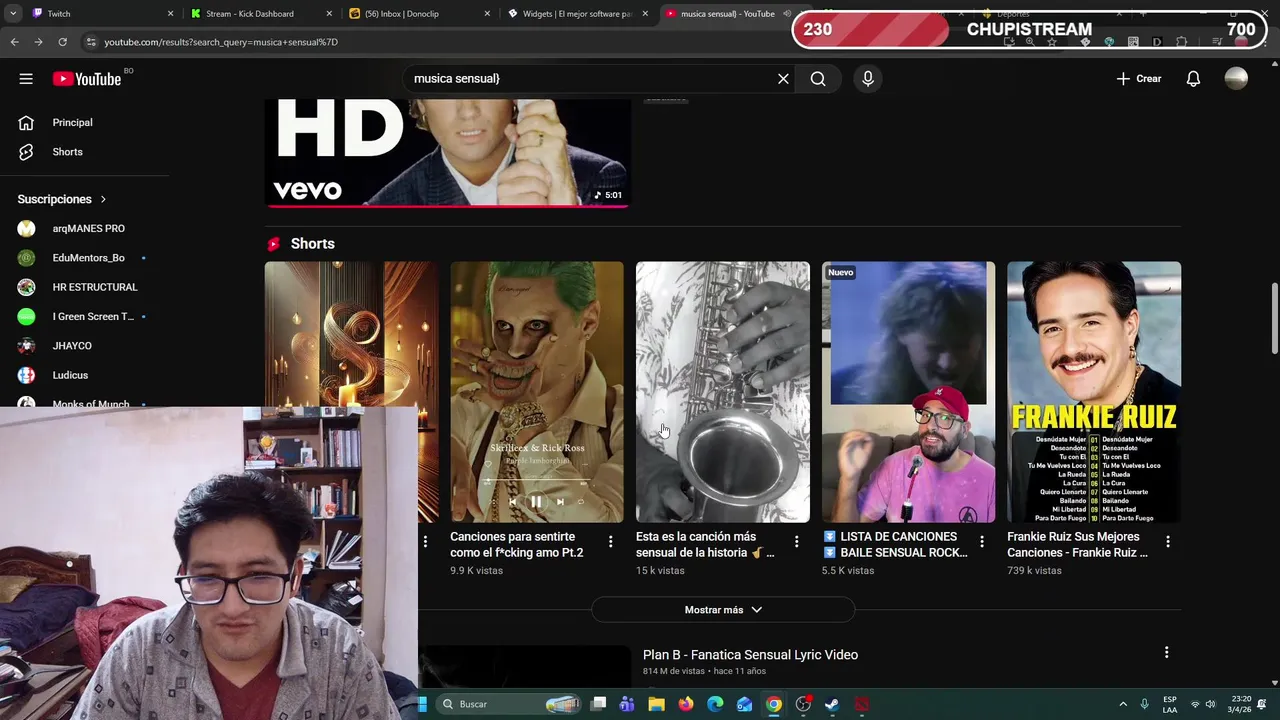Open the Crear menu
This screenshot has width=1280, height=720.
pos(1139,79)
